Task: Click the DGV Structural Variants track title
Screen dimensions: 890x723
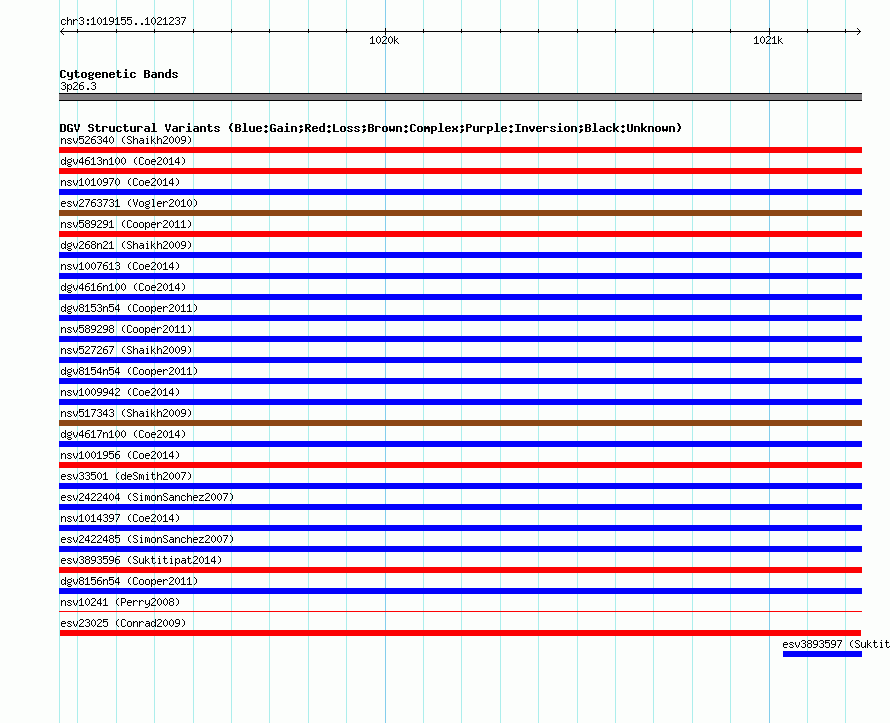Action: pyautogui.click(x=371, y=128)
